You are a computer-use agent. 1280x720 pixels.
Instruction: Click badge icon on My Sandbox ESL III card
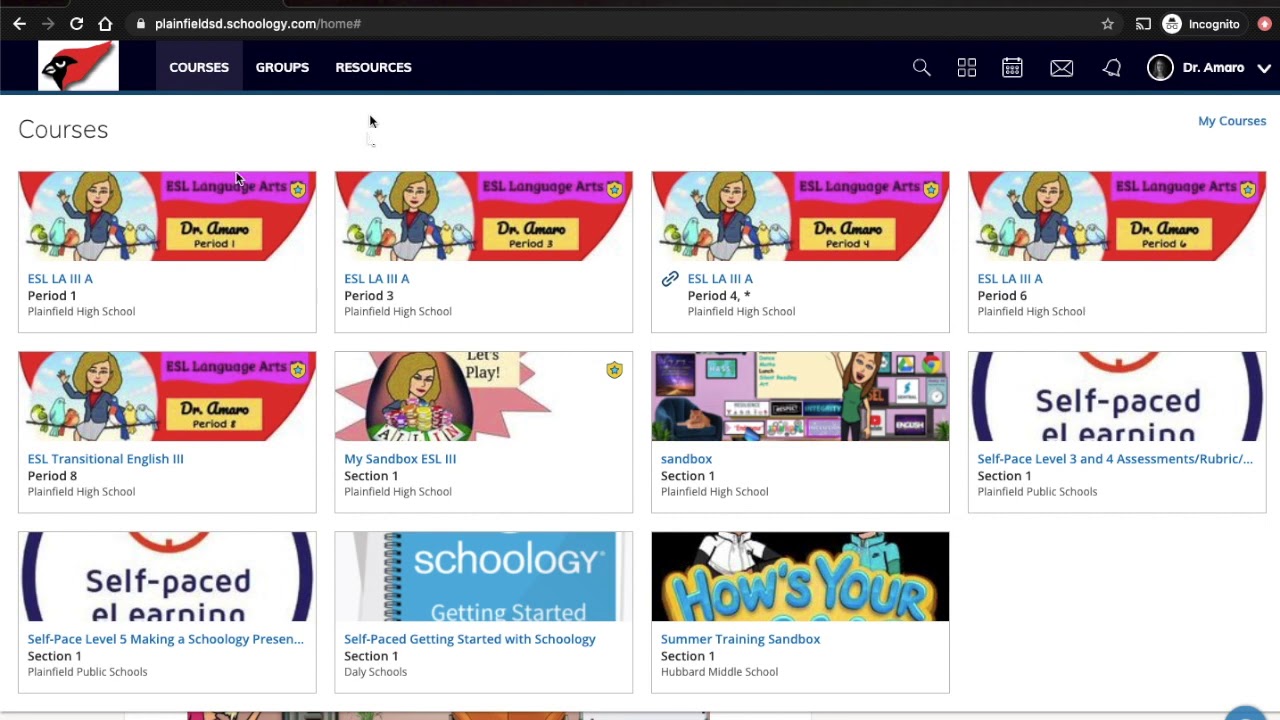click(x=614, y=370)
